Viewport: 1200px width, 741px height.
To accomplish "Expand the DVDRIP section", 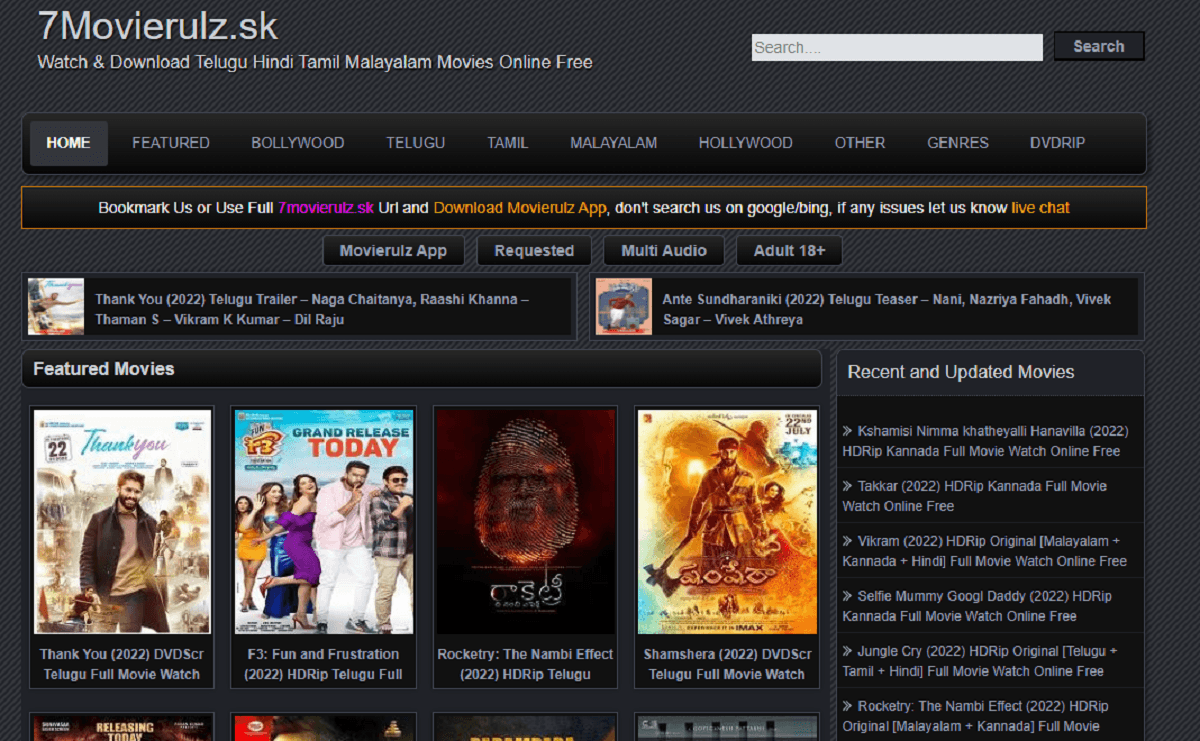I will tap(1056, 142).
